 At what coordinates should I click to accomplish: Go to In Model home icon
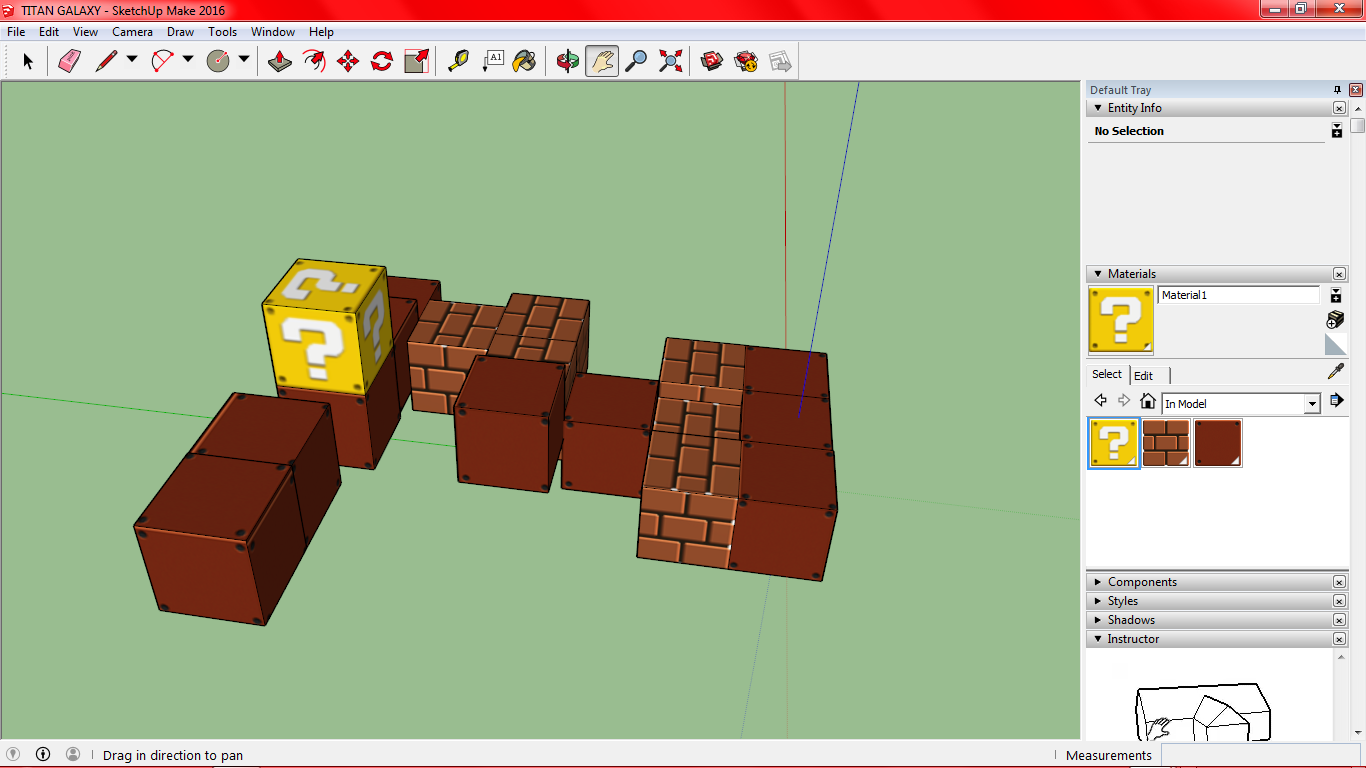click(x=1148, y=402)
